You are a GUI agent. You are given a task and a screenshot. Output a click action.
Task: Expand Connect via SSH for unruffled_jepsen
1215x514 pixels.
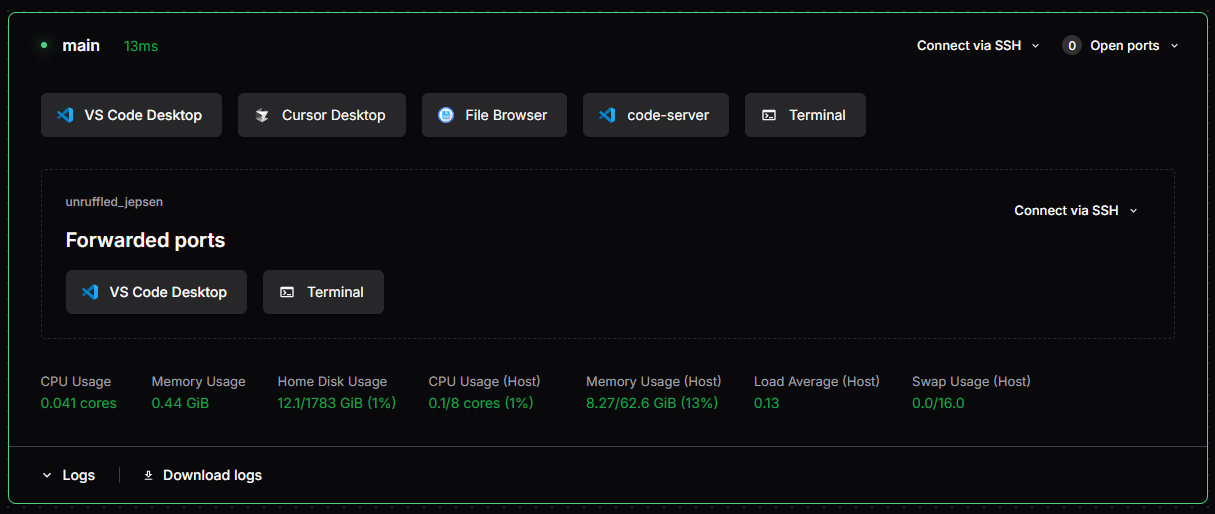click(x=1075, y=210)
